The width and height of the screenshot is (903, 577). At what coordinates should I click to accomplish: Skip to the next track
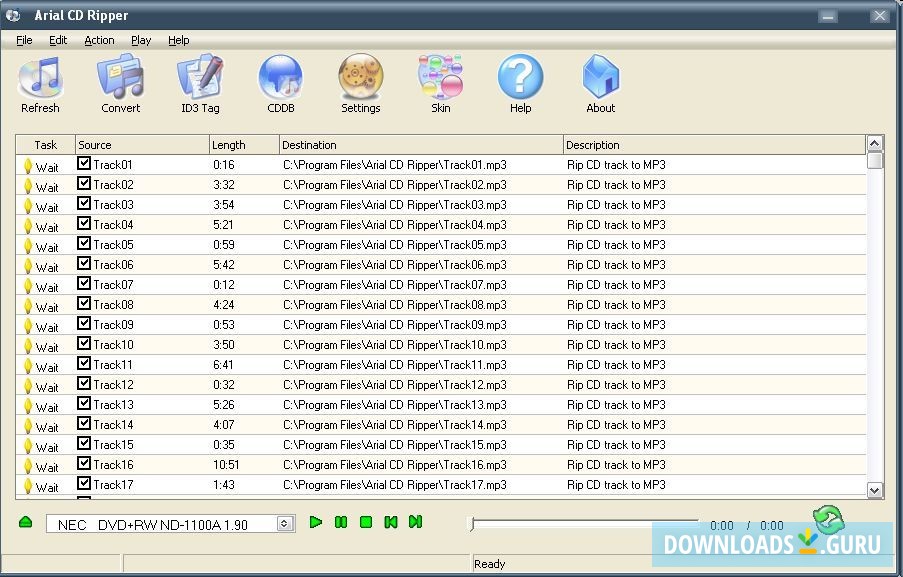pos(415,522)
